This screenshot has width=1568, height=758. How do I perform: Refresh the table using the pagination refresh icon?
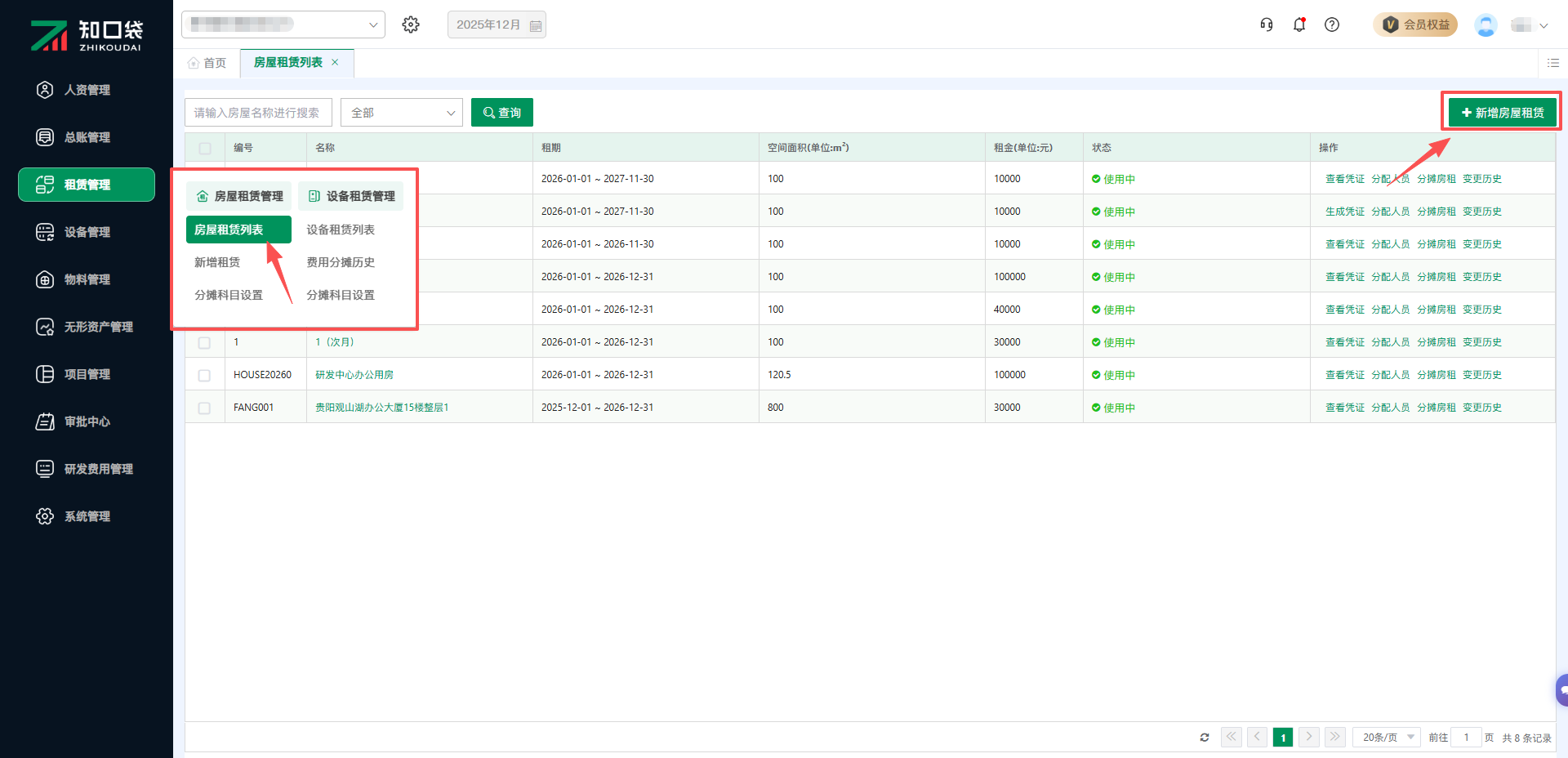(x=1205, y=738)
